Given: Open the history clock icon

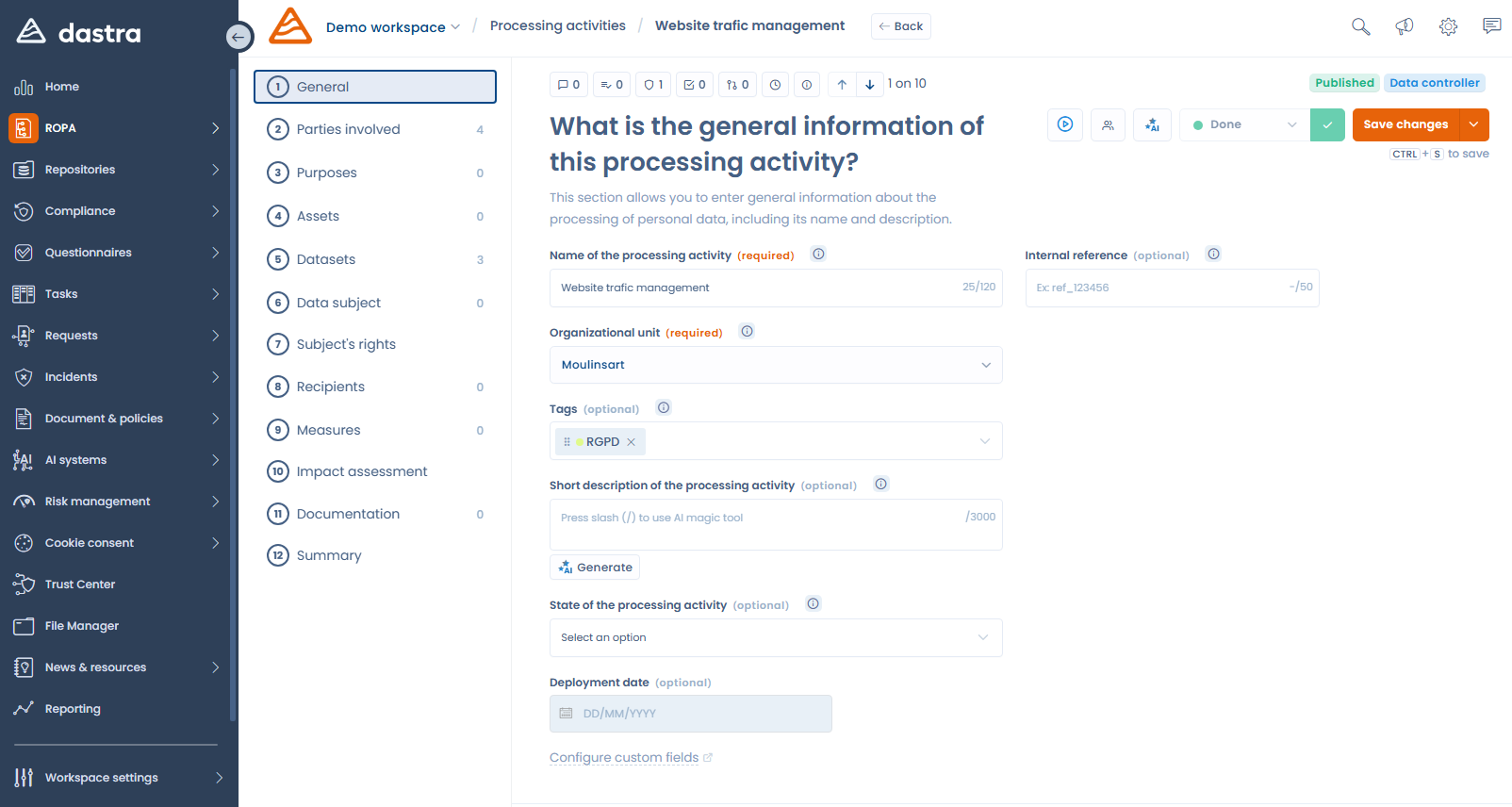Looking at the screenshot, I should click(775, 85).
